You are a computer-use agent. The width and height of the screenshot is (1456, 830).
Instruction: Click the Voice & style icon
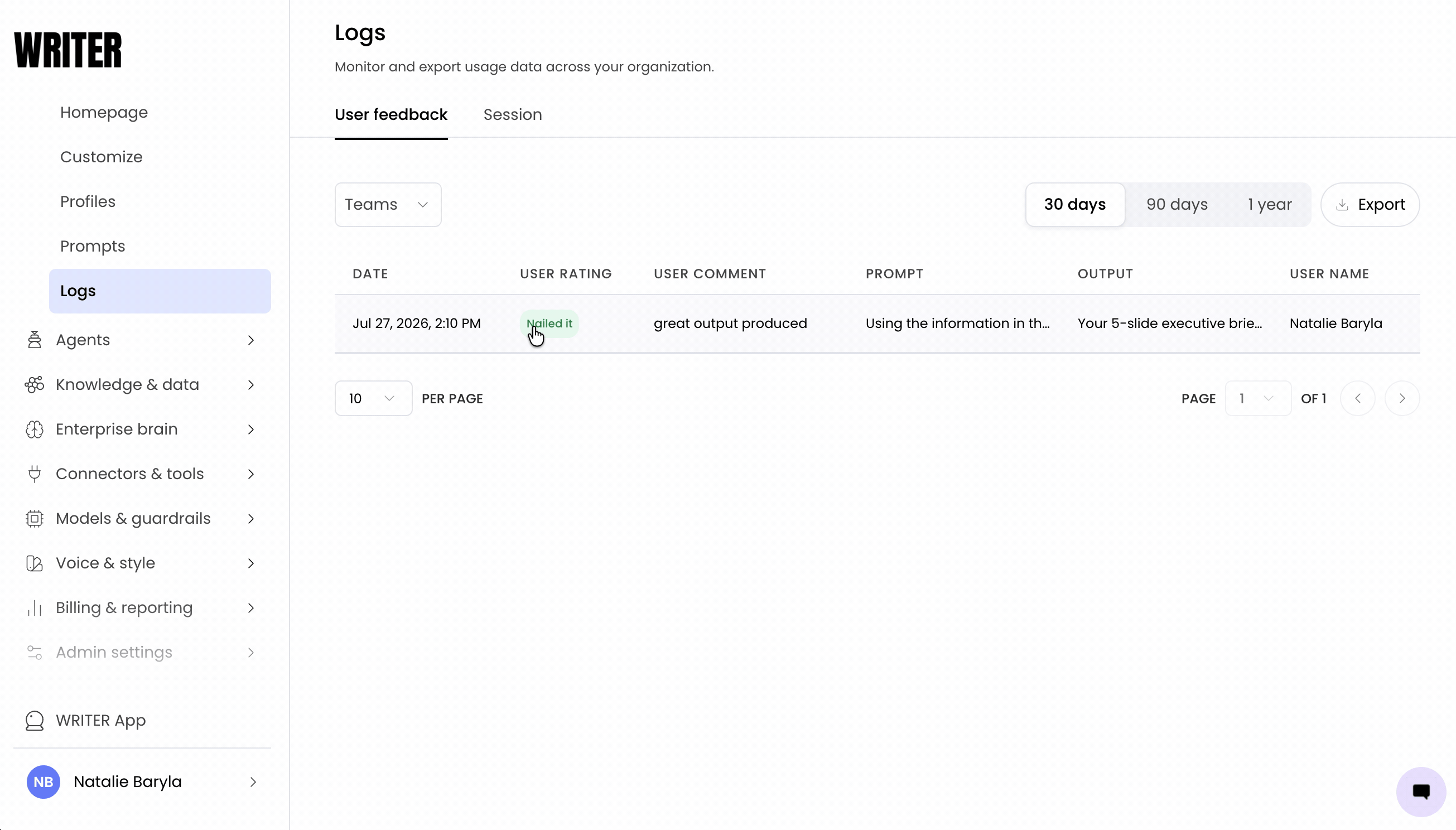point(34,563)
